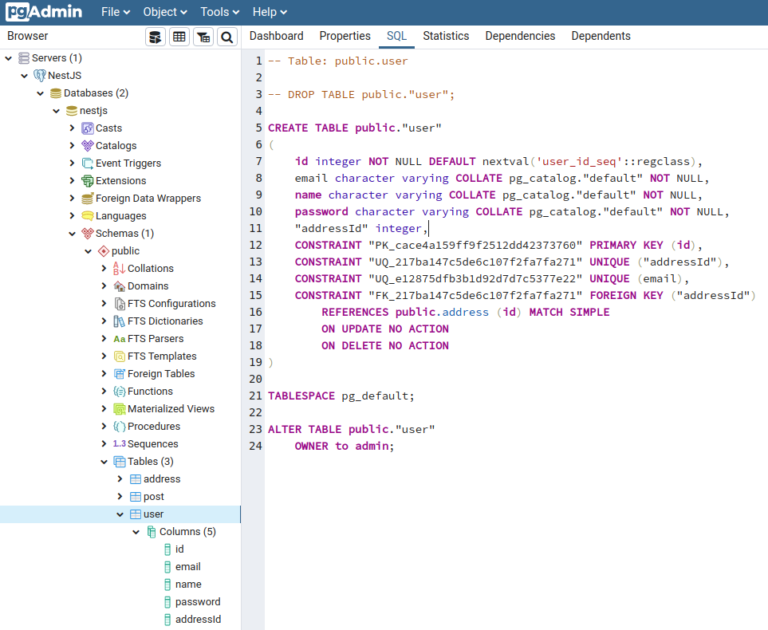Click the Query Tool icon in Browser toolbar
Screen dimensions: 768x630
(155, 37)
